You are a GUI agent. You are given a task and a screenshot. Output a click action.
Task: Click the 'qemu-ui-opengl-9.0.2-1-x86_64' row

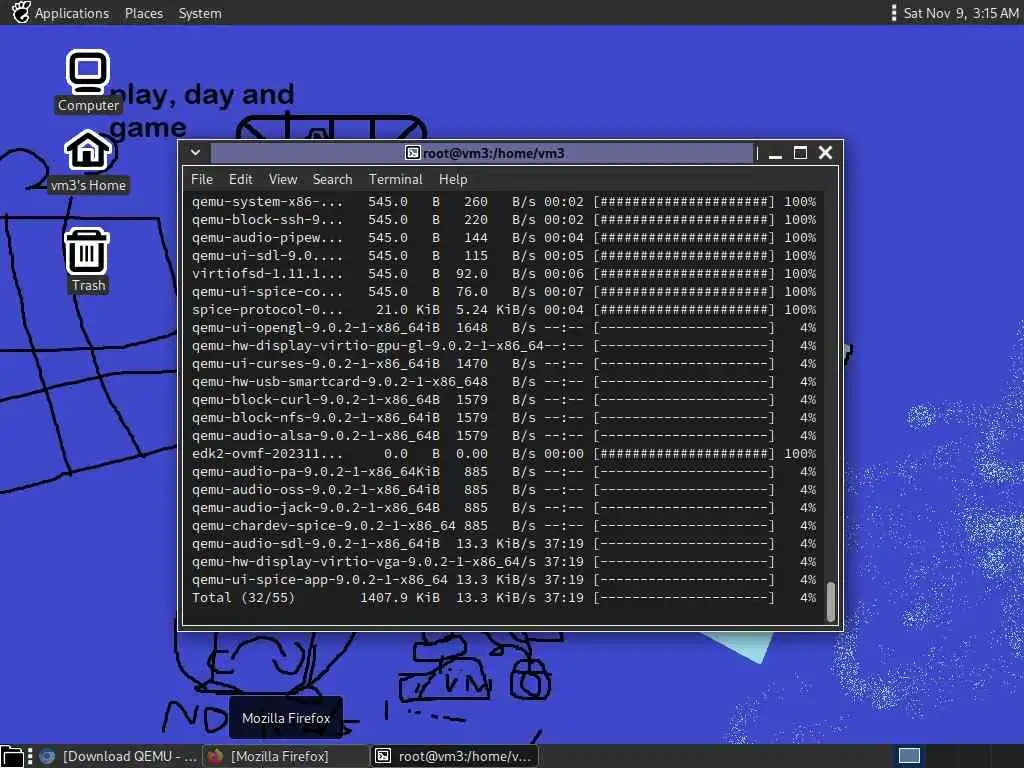click(x=504, y=328)
